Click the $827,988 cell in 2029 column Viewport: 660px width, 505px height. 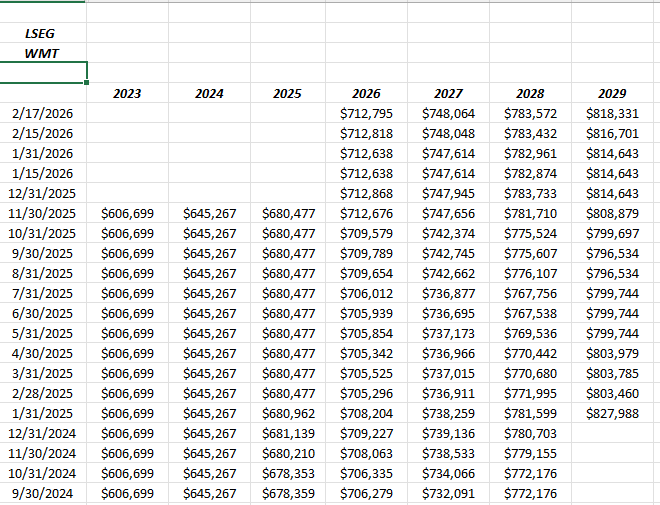coord(611,413)
